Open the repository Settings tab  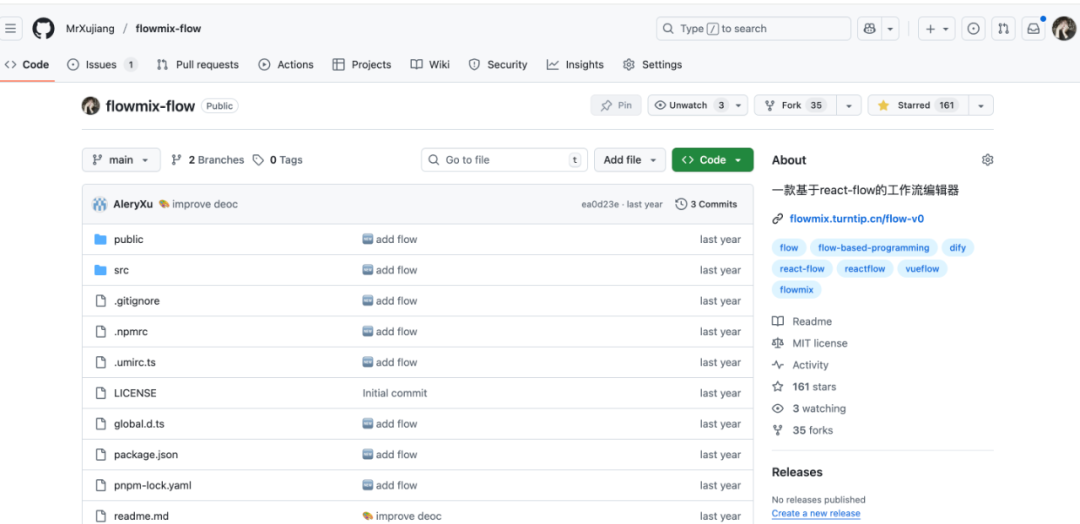pyautogui.click(x=652, y=65)
